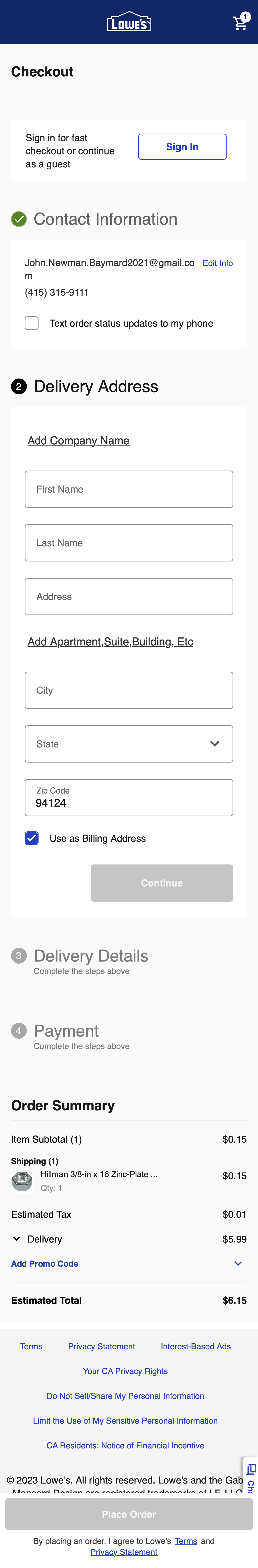Click Add Apartment,Suite,Building, Etc

110,642
